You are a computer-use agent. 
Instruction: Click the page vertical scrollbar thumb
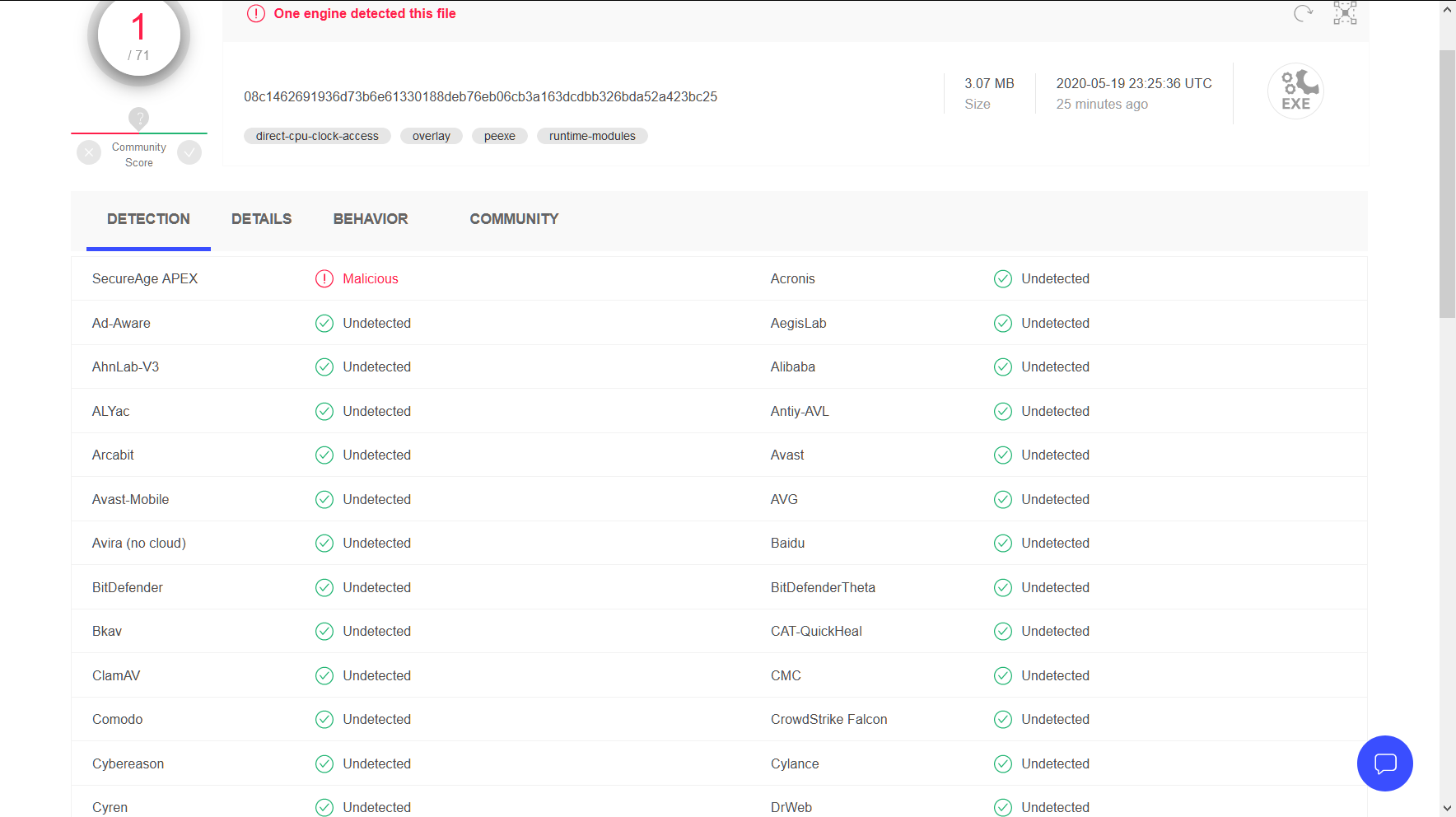1447,184
